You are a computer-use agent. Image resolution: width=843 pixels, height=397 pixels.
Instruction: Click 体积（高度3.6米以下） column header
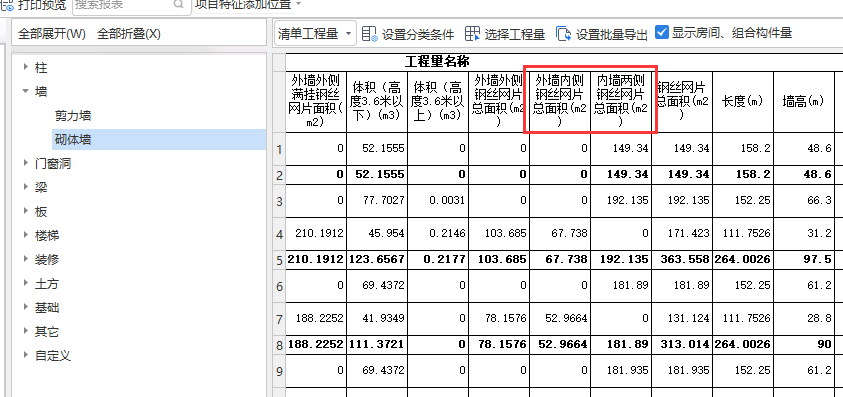377,101
